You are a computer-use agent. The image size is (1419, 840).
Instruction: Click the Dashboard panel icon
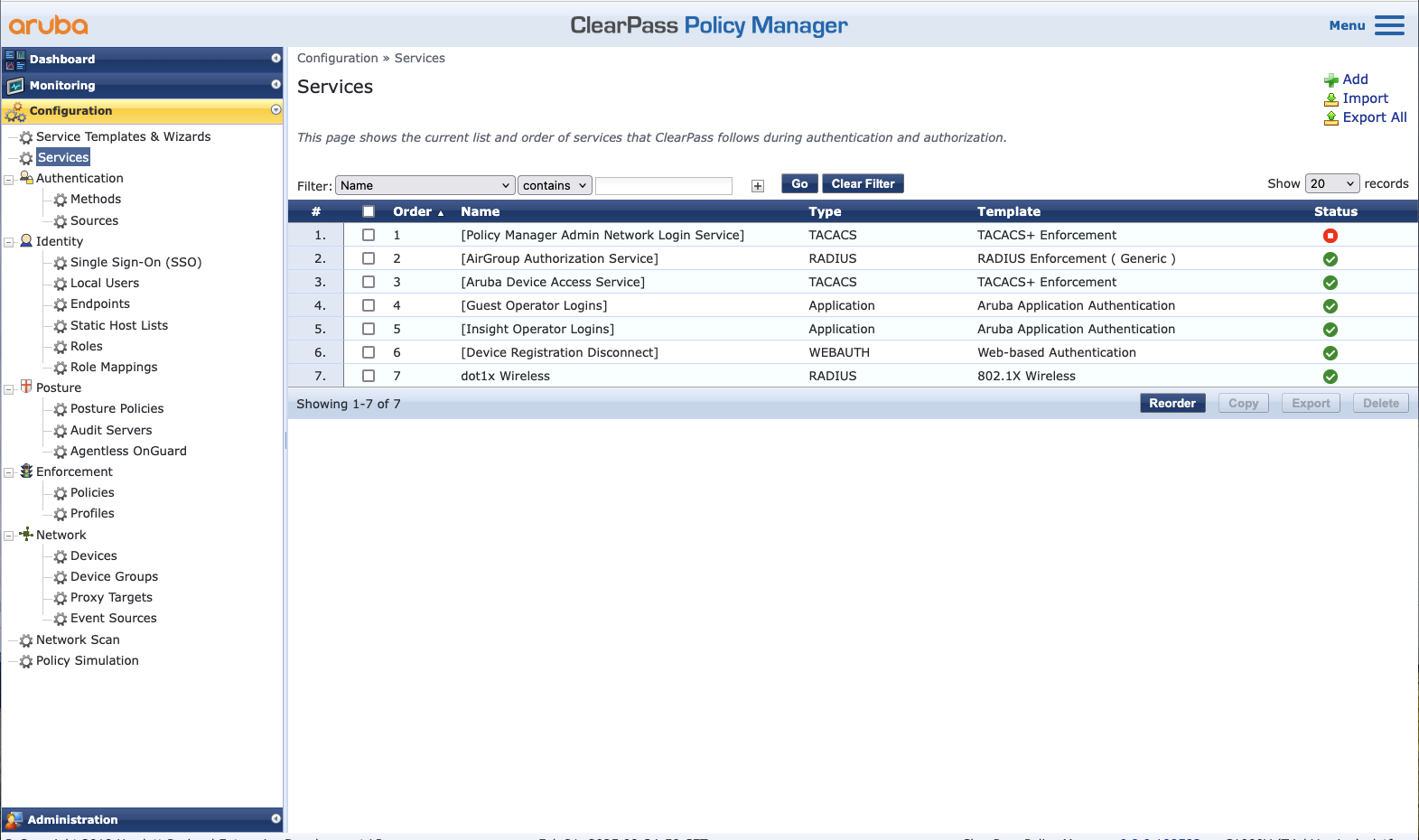click(15, 60)
